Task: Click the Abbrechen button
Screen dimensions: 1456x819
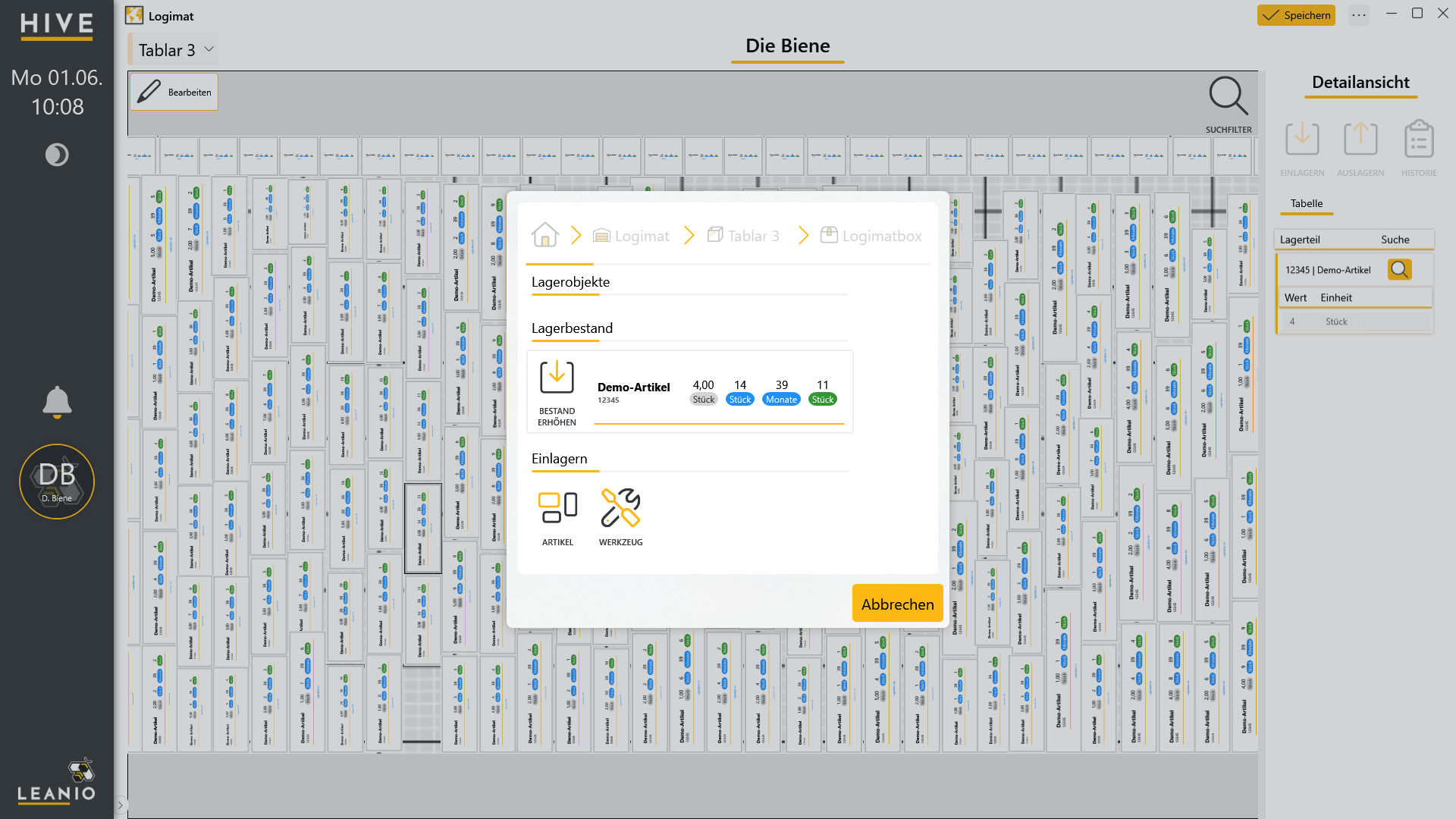Action: tap(897, 604)
